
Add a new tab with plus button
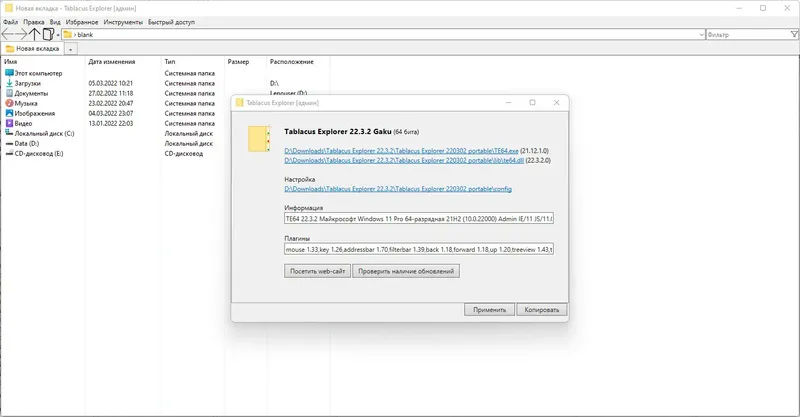coord(70,49)
